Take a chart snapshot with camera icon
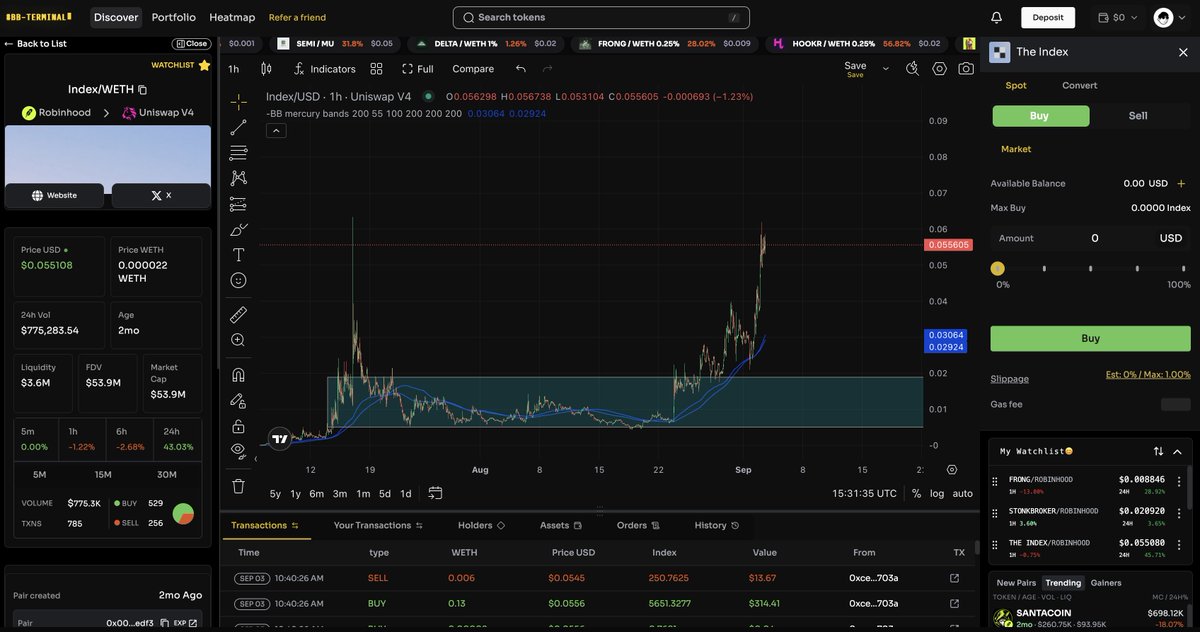Image resolution: width=1200 pixels, height=632 pixels. pyautogui.click(x=966, y=69)
